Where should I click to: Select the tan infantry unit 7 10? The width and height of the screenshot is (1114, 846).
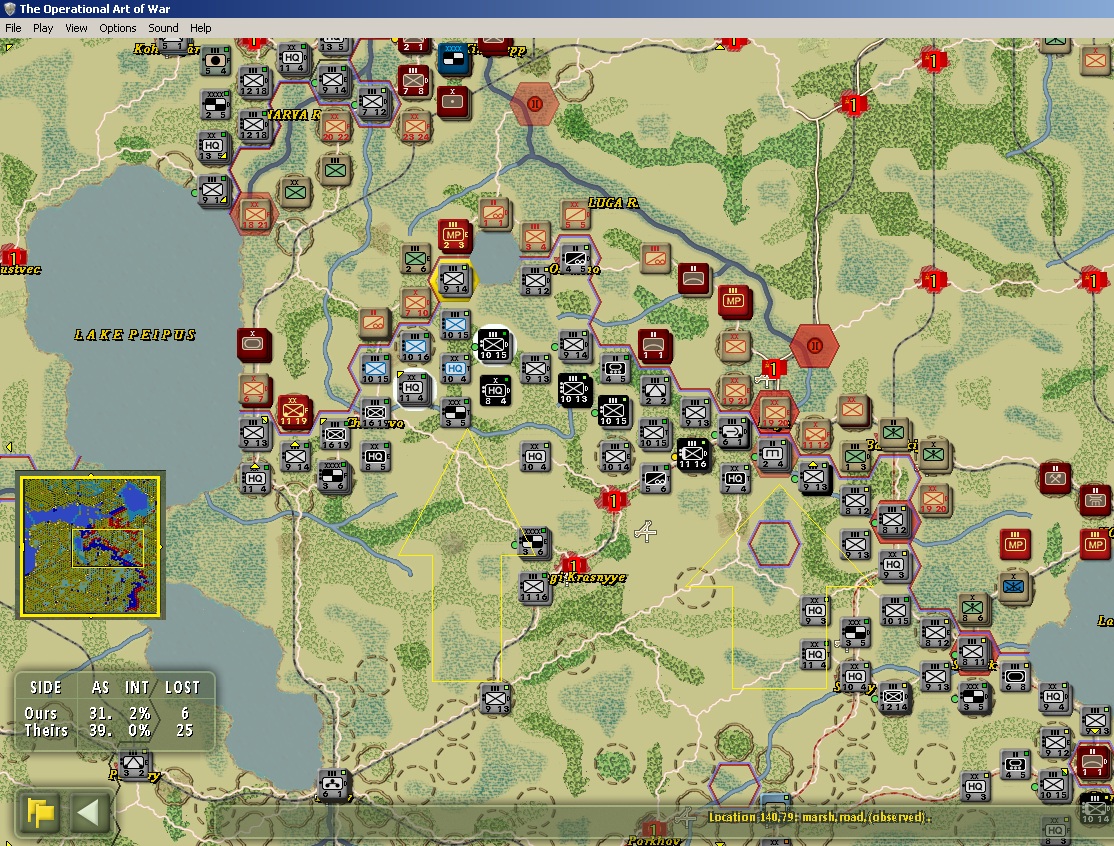coord(416,303)
